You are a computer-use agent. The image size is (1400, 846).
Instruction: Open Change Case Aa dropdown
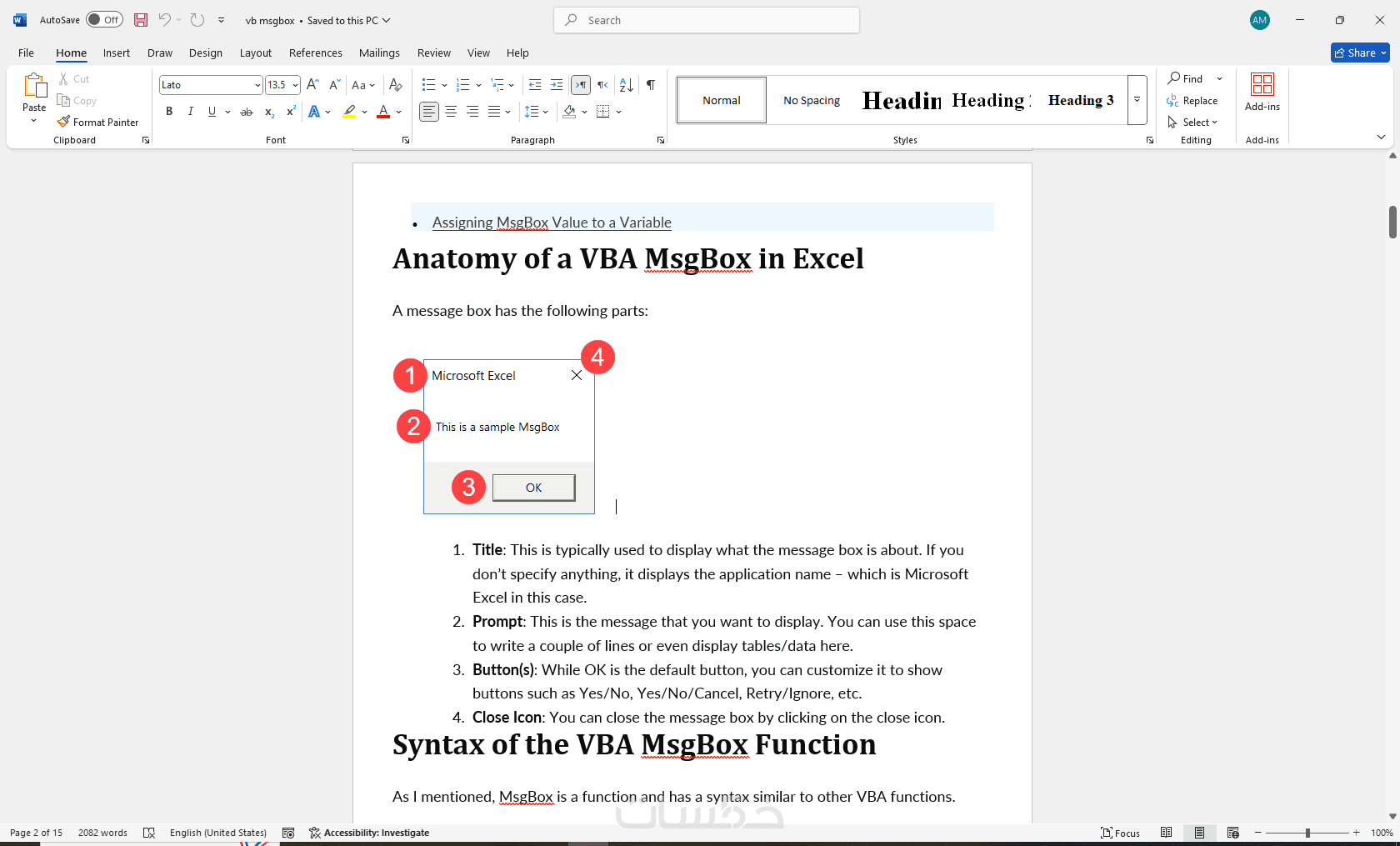pyautogui.click(x=362, y=84)
